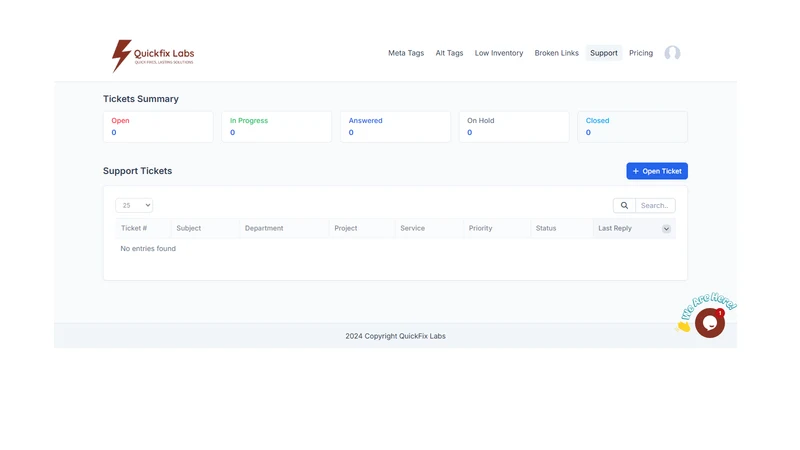Click the Open Ticket button
Screen dimensions: 800x450
coord(657,171)
